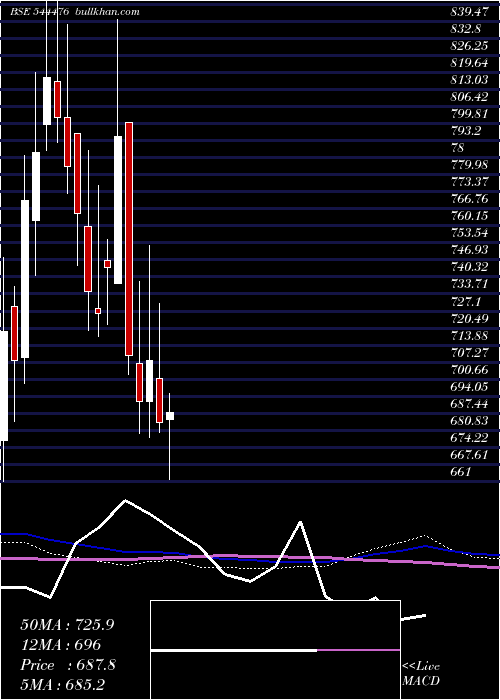This screenshot has height=700, width=500.
Task: Select the 713.88 axis value
Action: (x=470, y=336)
